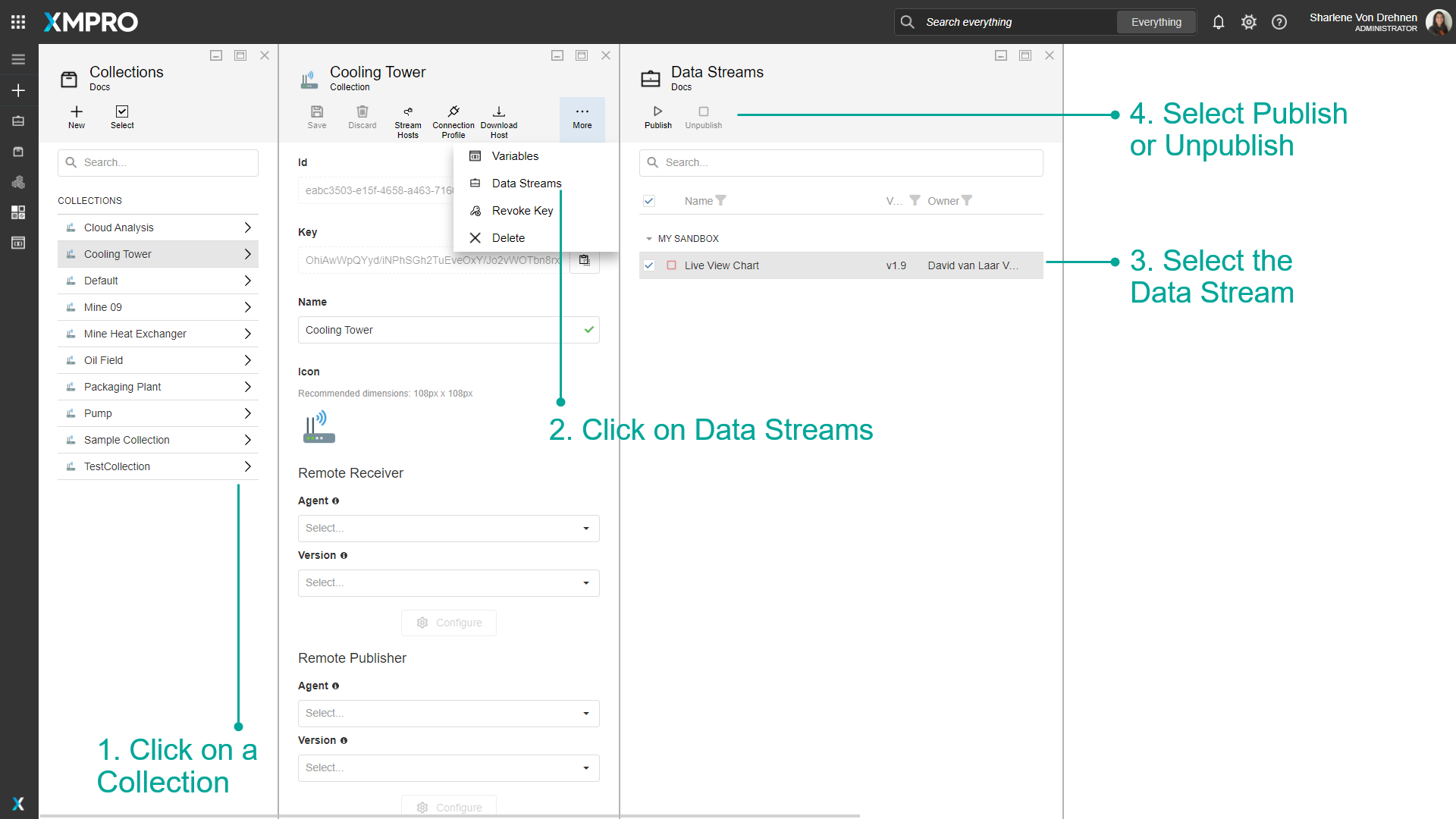Copy the collection Key using the clipboard icon
Viewport: 1456px width, 819px height.
click(584, 260)
